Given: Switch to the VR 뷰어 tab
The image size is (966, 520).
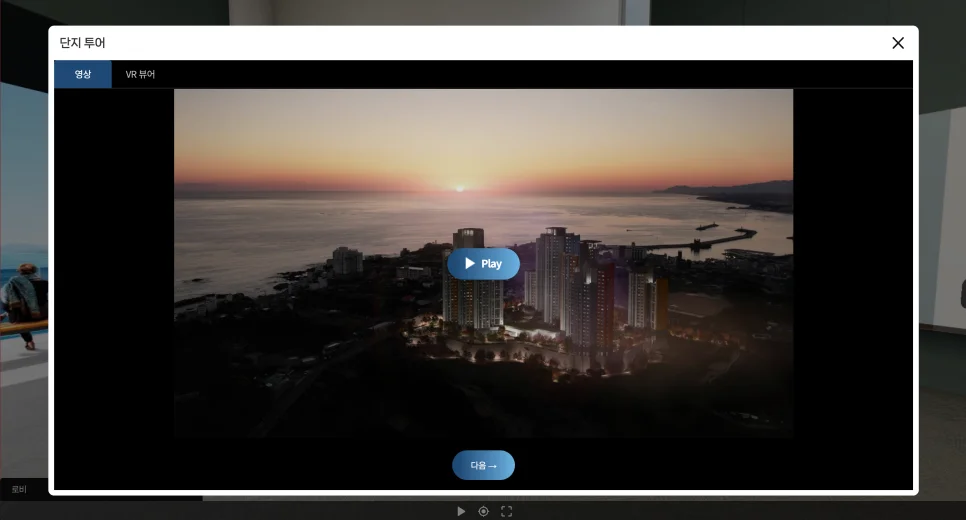Looking at the screenshot, I should [x=140, y=74].
